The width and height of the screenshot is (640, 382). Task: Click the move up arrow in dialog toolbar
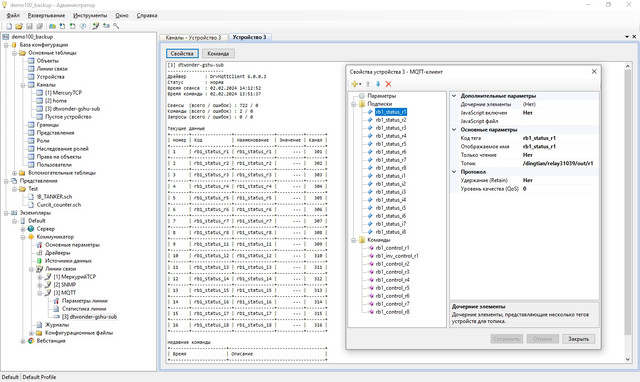pyautogui.click(x=368, y=84)
